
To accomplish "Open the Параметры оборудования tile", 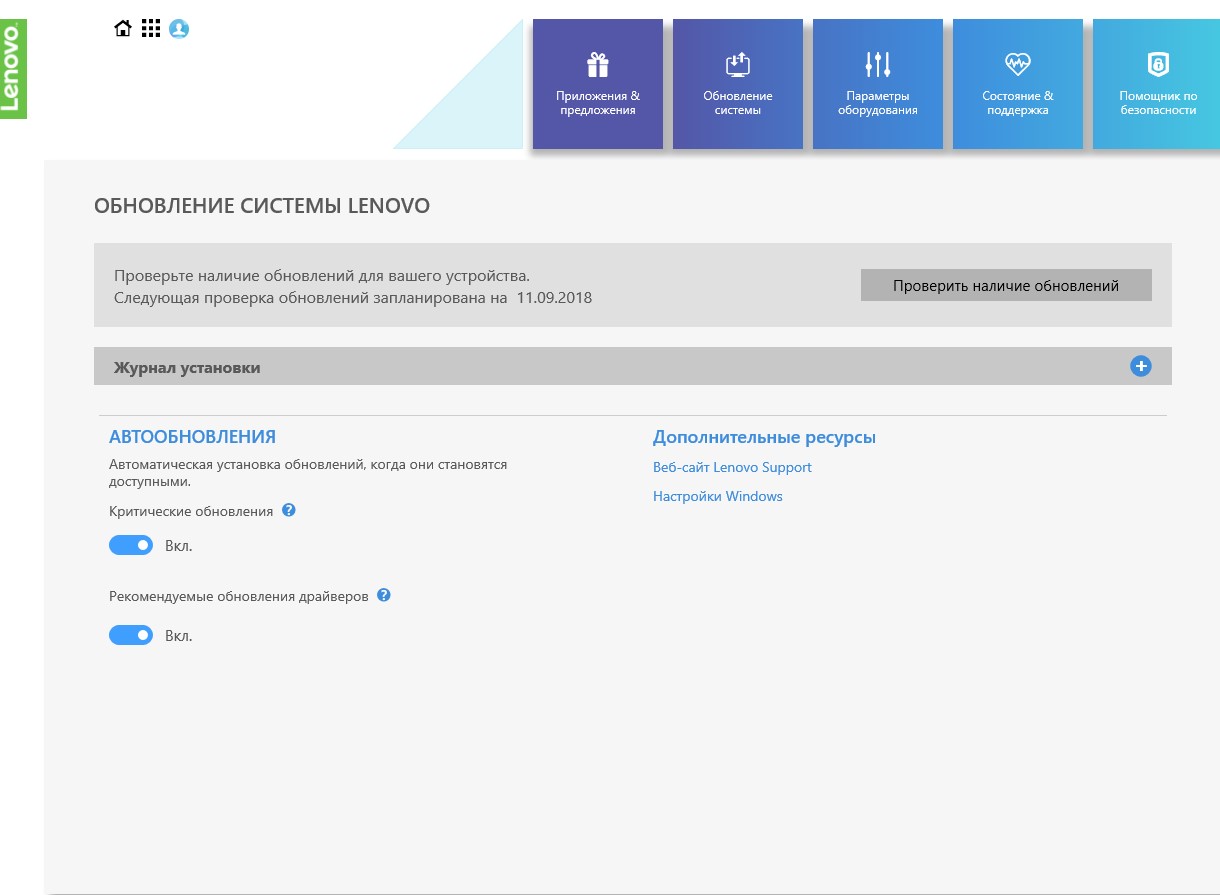I will pyautogui.click(x=878, y=84).
